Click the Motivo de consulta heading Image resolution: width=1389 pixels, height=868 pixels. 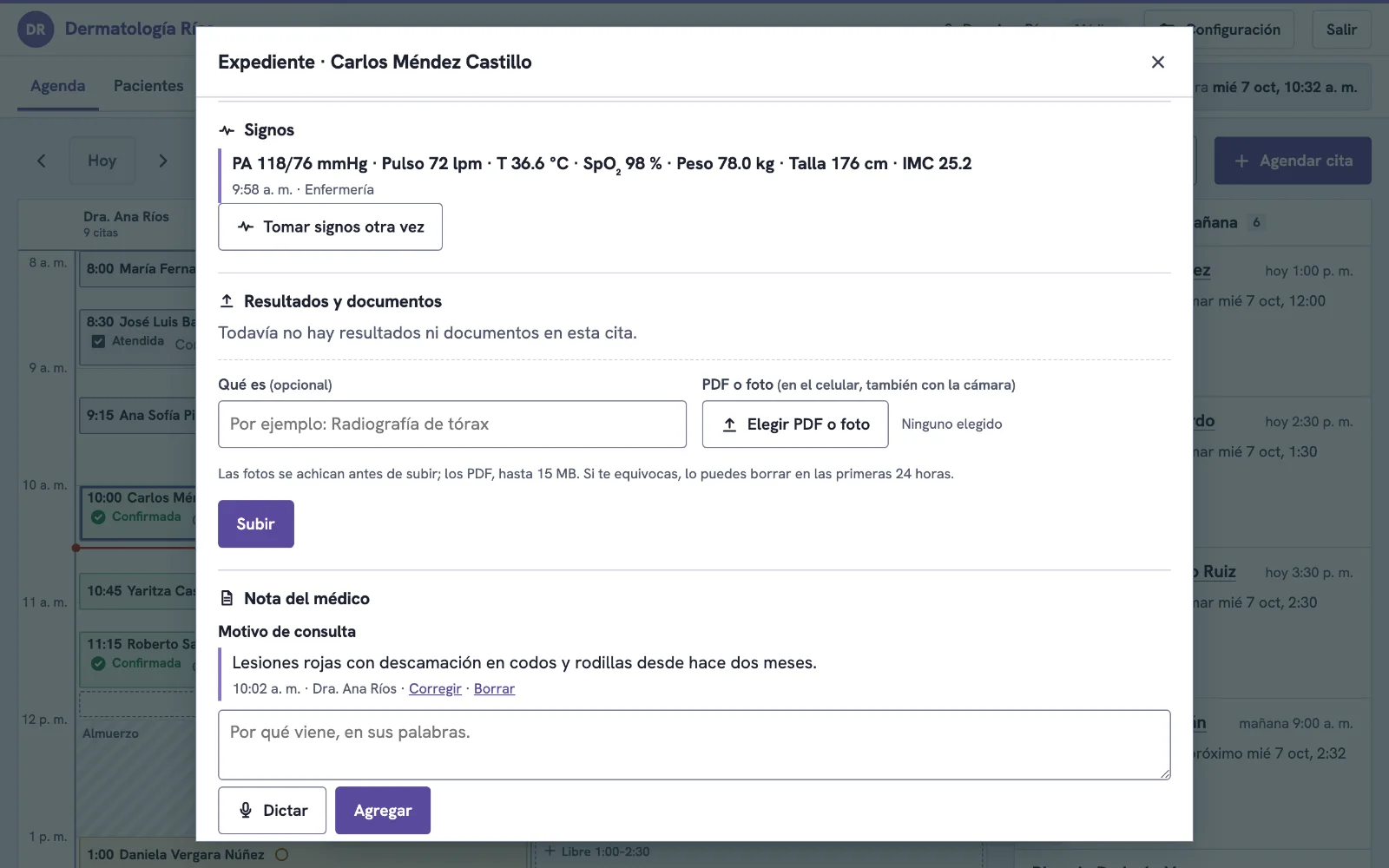tap(286, 632)
